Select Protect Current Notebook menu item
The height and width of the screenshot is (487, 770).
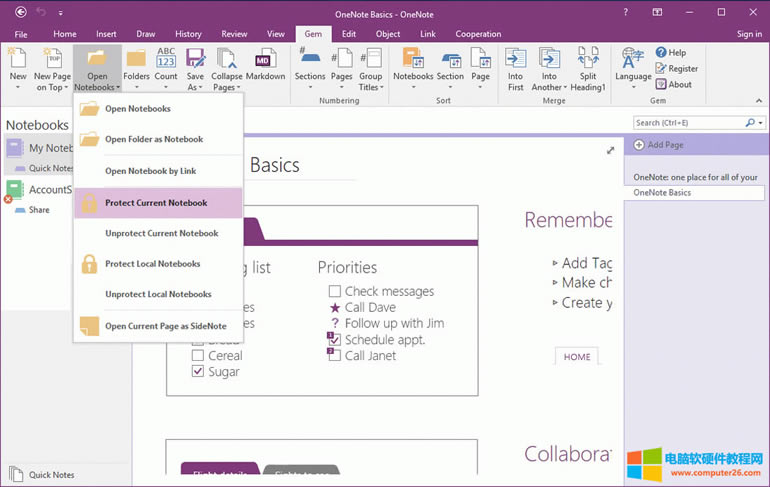157,203
